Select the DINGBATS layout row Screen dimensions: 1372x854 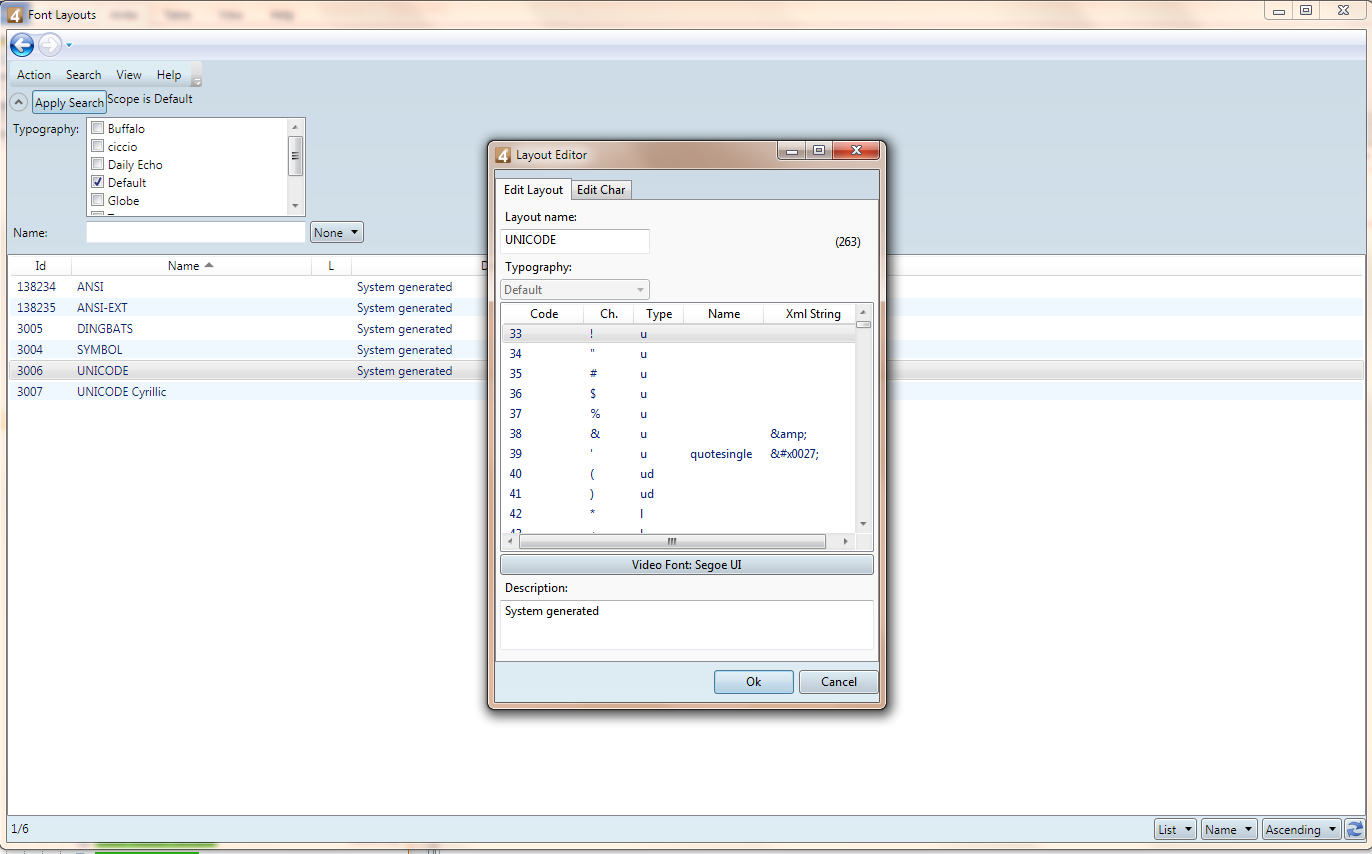click(x=687, y=329)
